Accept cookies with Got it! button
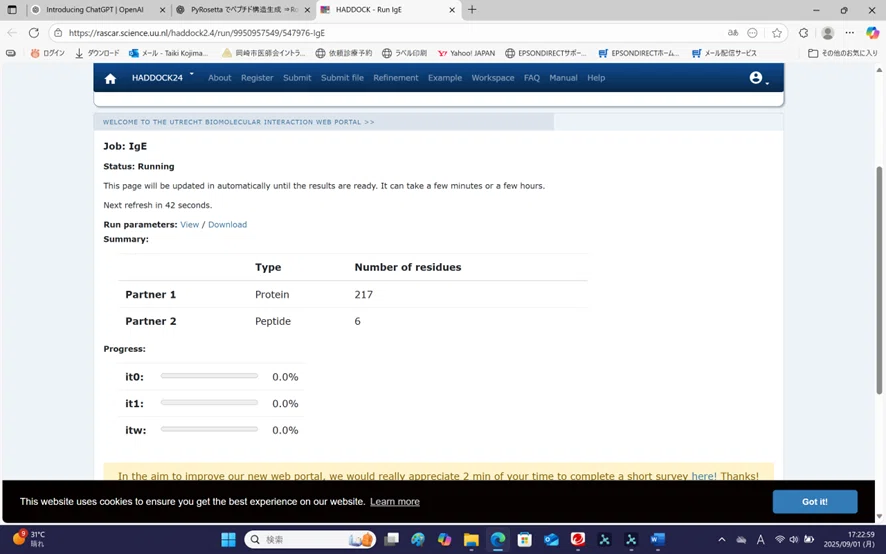This screenshot has width=886, height=554. (815, 501)
